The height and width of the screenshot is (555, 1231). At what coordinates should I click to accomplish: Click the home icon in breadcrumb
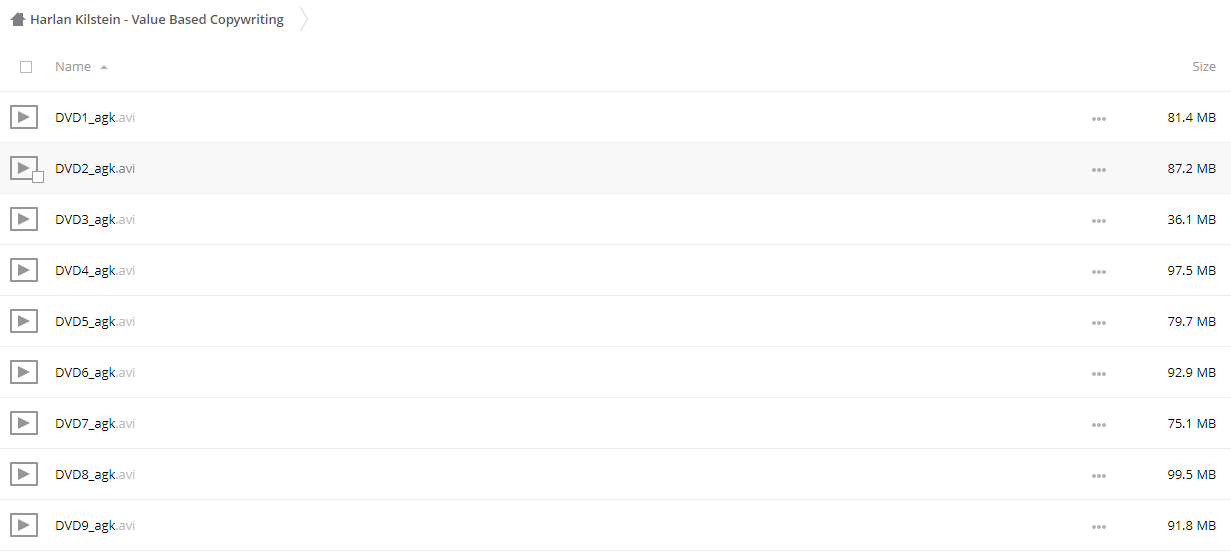click(18, 19)
